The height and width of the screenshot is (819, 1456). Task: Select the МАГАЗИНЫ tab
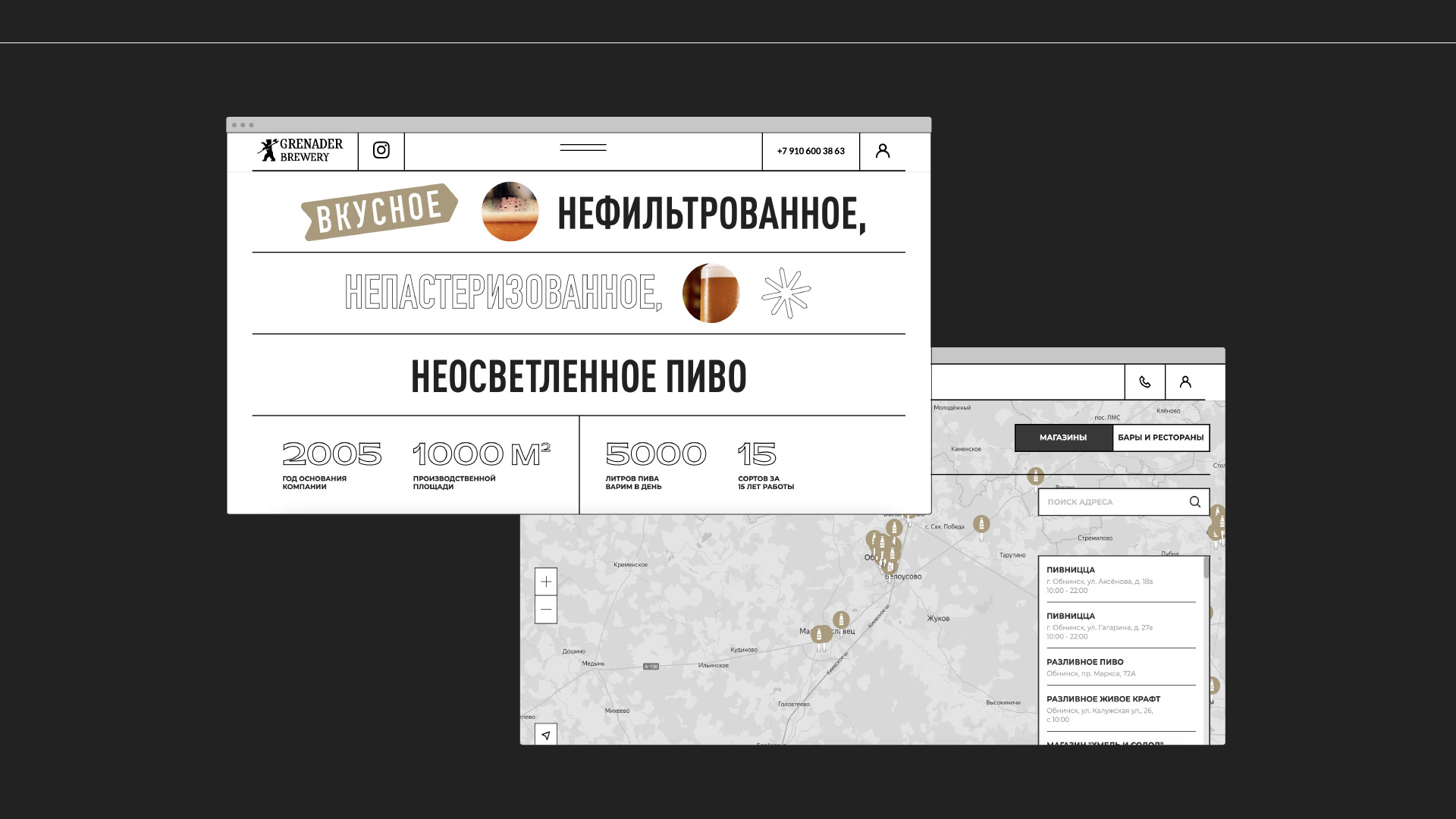(1062, 438)
